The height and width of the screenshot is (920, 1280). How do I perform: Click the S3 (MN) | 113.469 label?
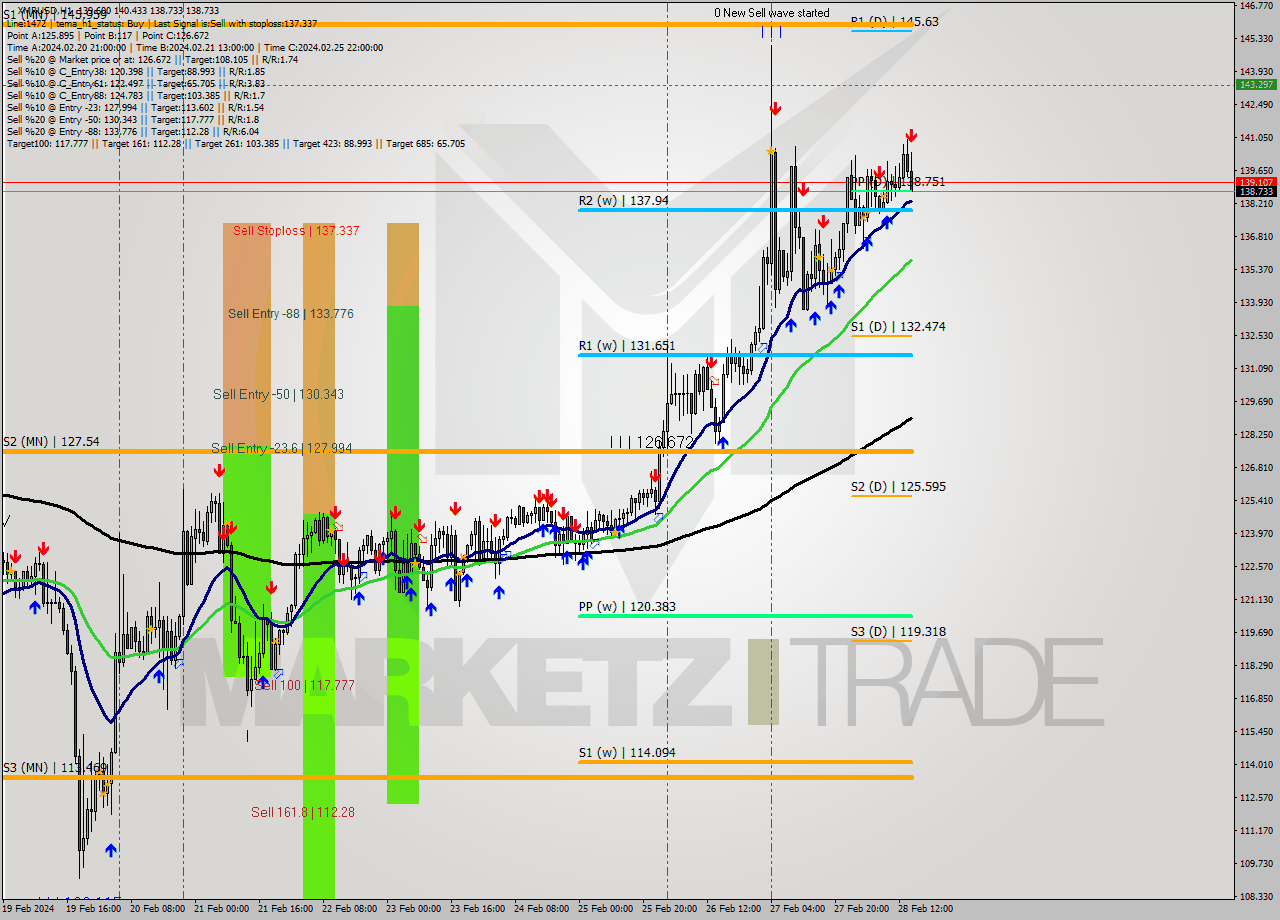[54, 768]
